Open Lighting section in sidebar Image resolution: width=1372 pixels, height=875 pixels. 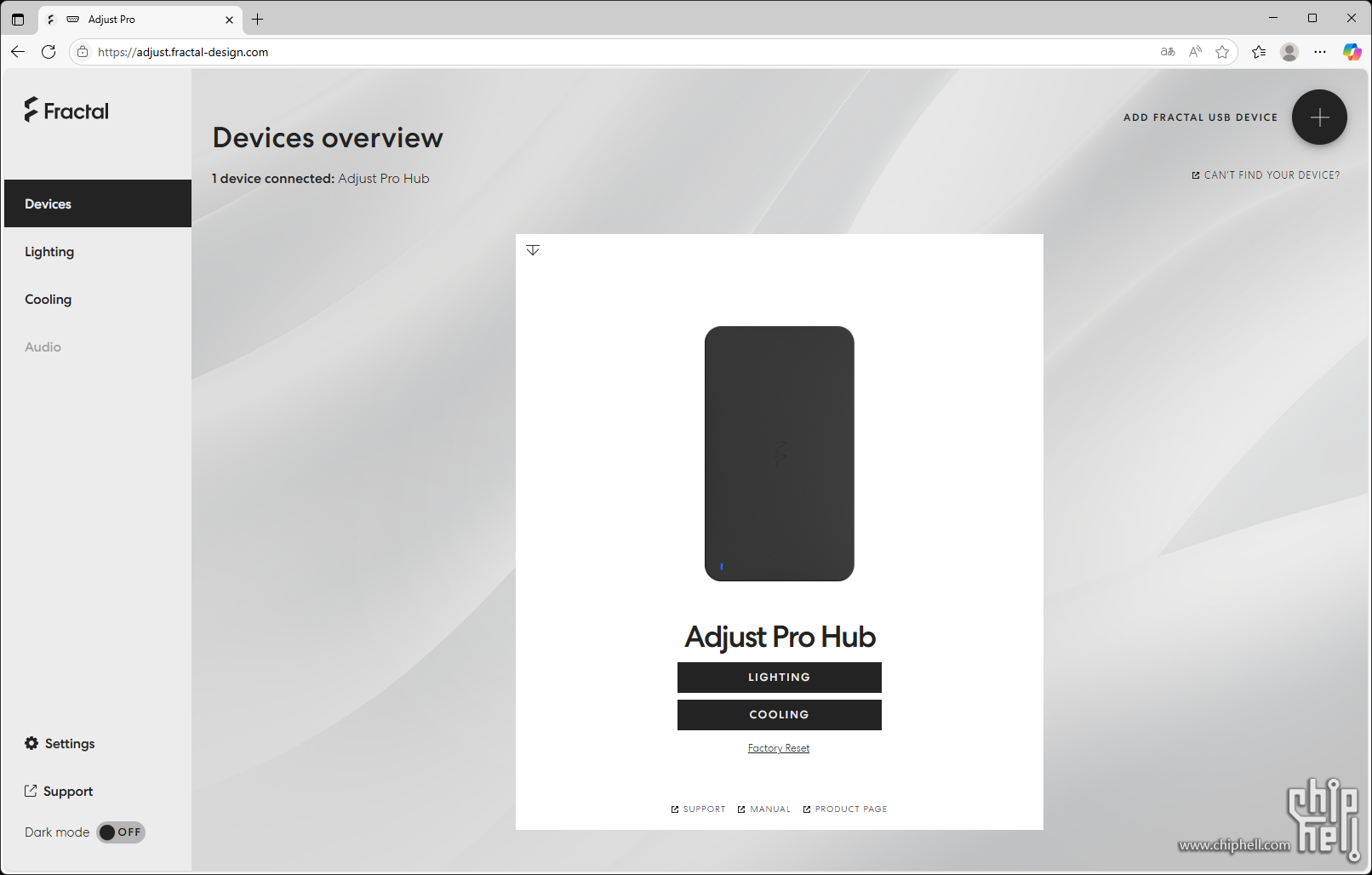[x=98, y=251]
